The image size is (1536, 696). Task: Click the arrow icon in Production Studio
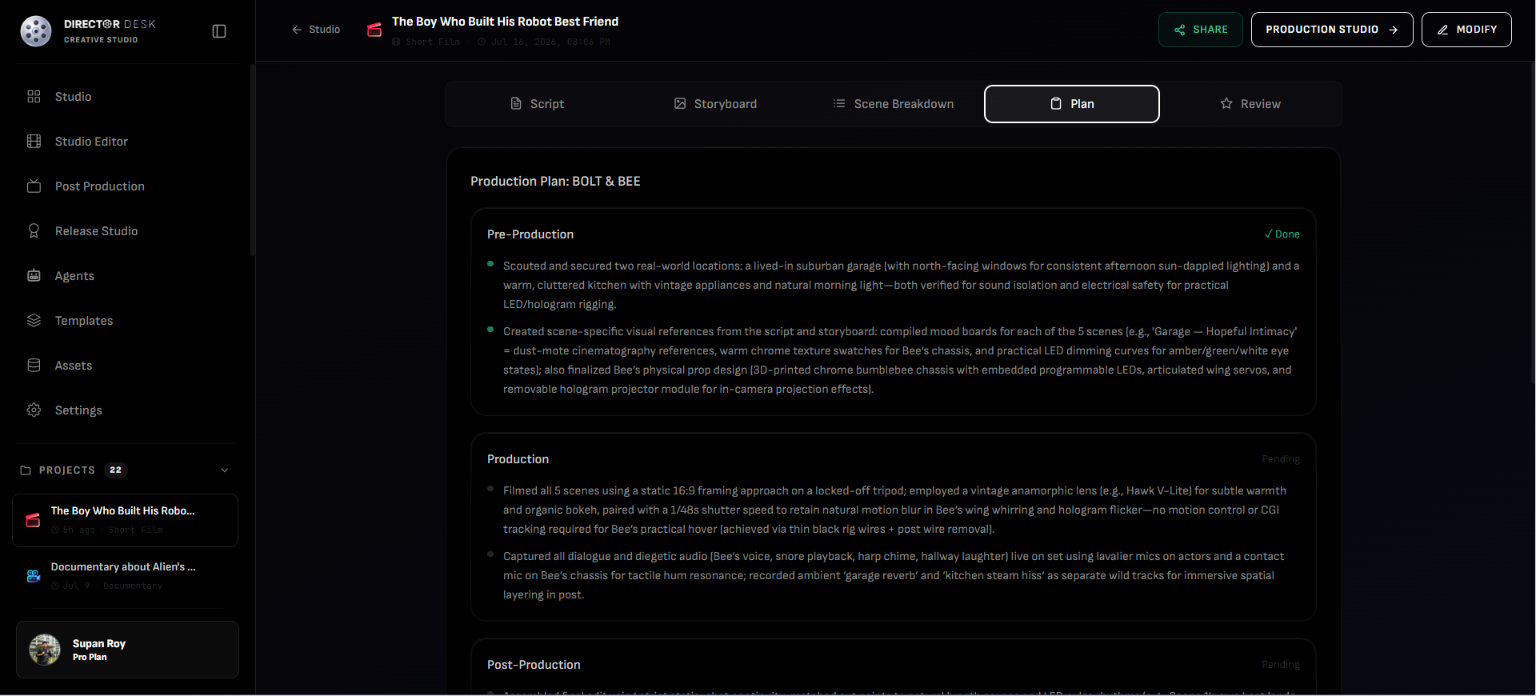coord(1393,30)
